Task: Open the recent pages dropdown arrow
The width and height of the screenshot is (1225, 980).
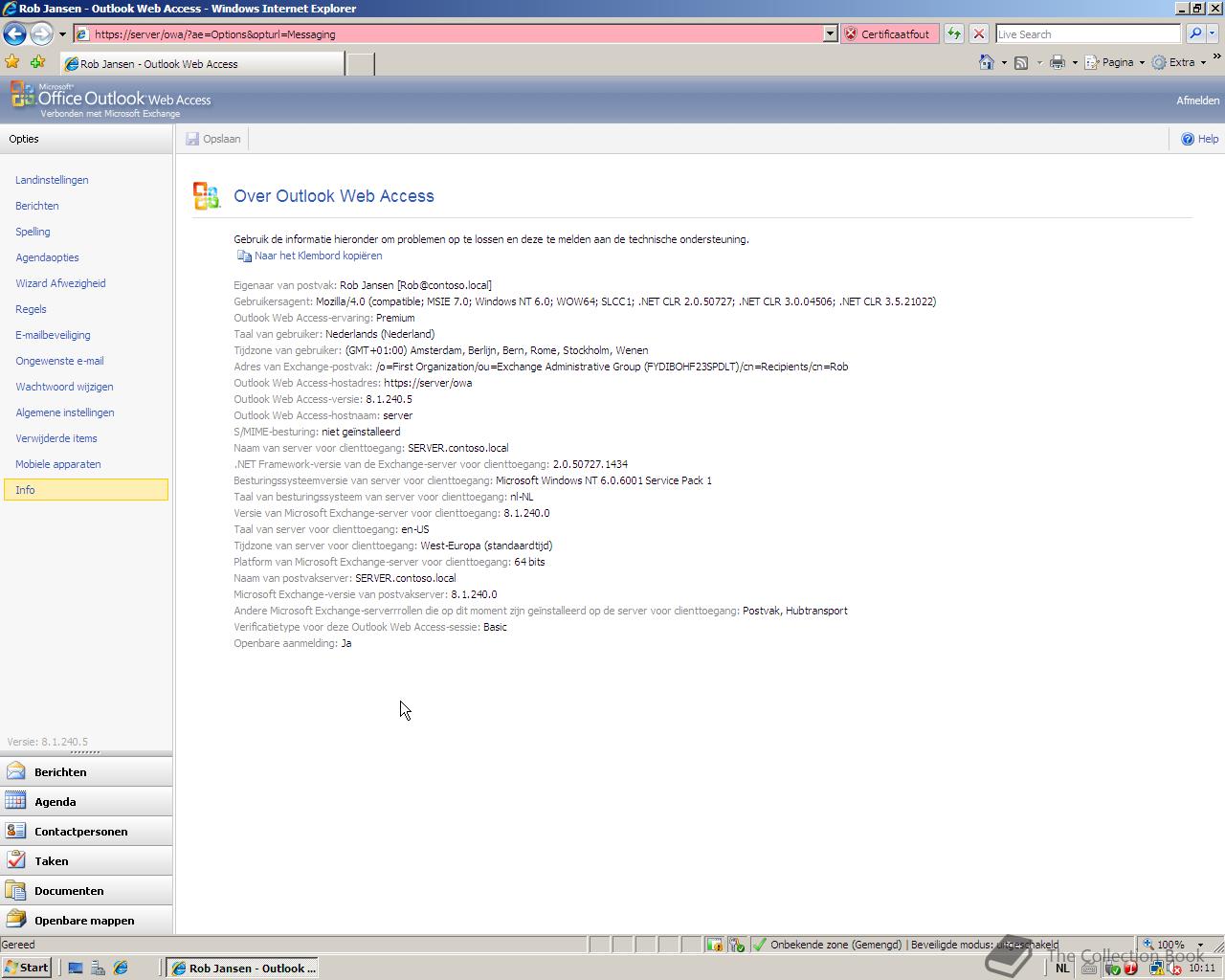Action: (x=62, y=34)
